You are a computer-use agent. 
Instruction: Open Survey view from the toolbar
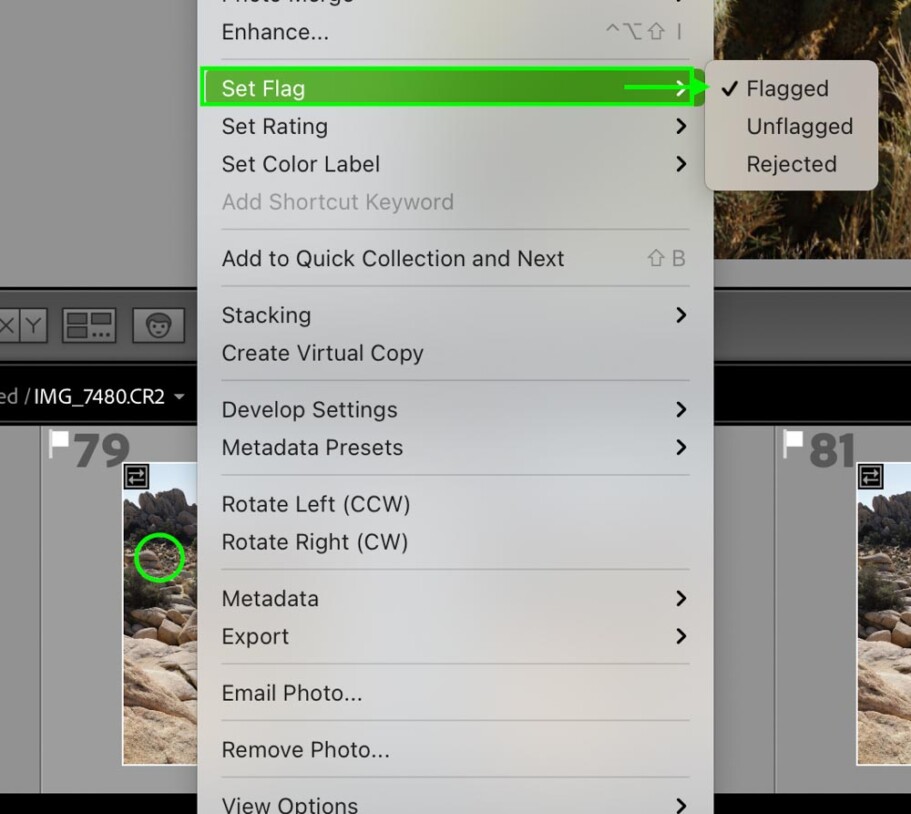[89, 324]
